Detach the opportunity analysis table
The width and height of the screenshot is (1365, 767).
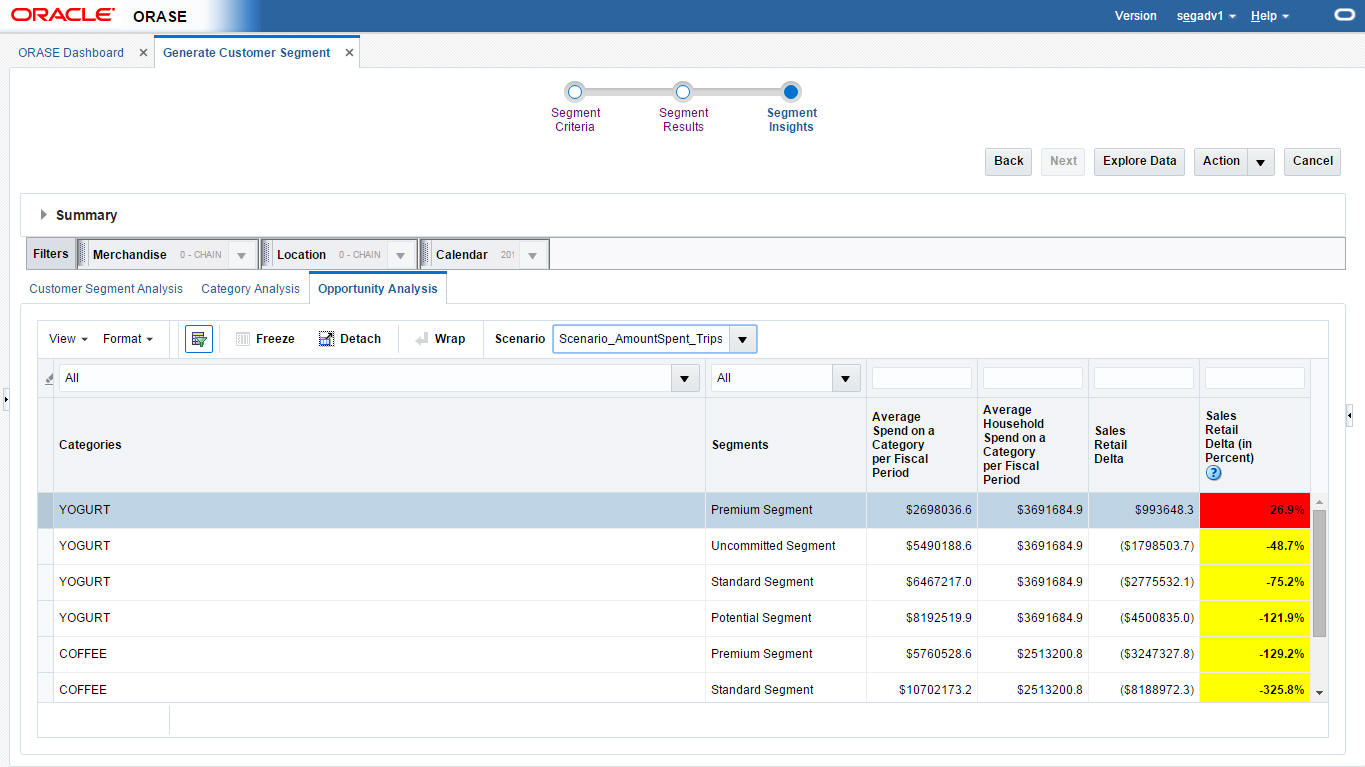pos(350,339)
